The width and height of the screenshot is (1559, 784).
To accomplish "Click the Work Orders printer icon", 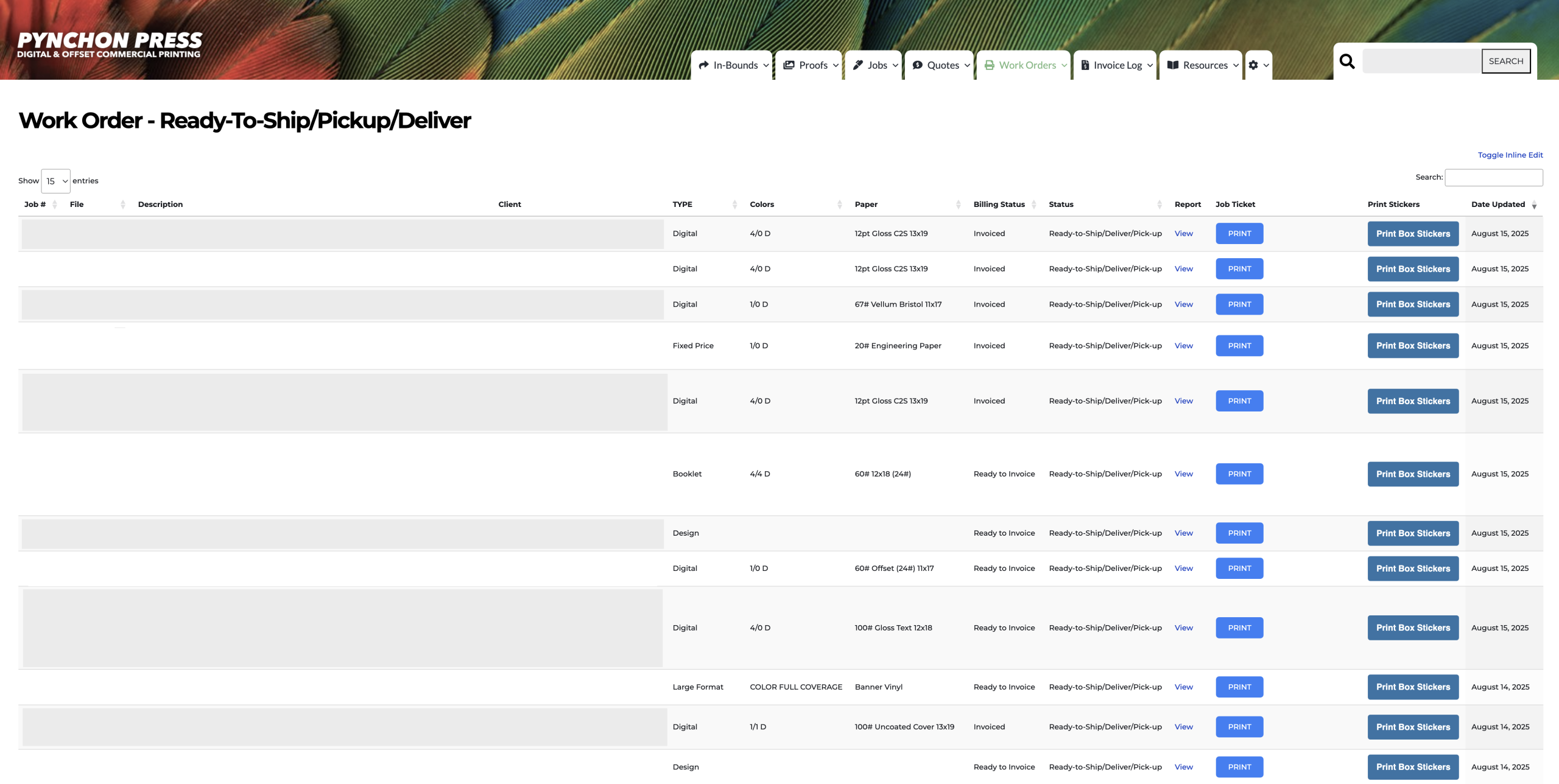I will 989,65.
